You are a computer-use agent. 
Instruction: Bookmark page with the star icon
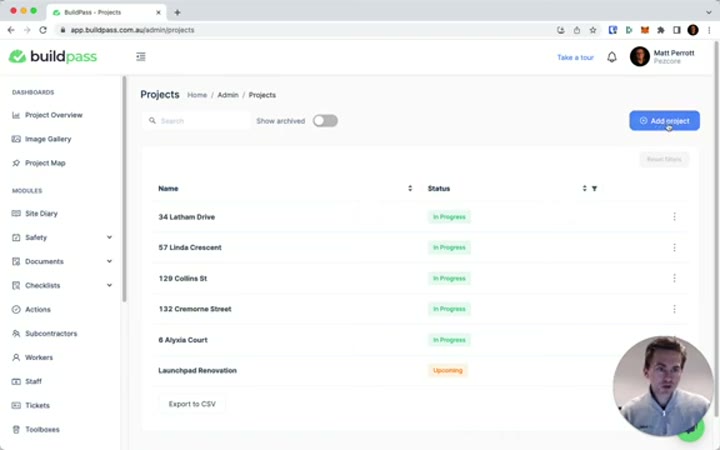593,30
